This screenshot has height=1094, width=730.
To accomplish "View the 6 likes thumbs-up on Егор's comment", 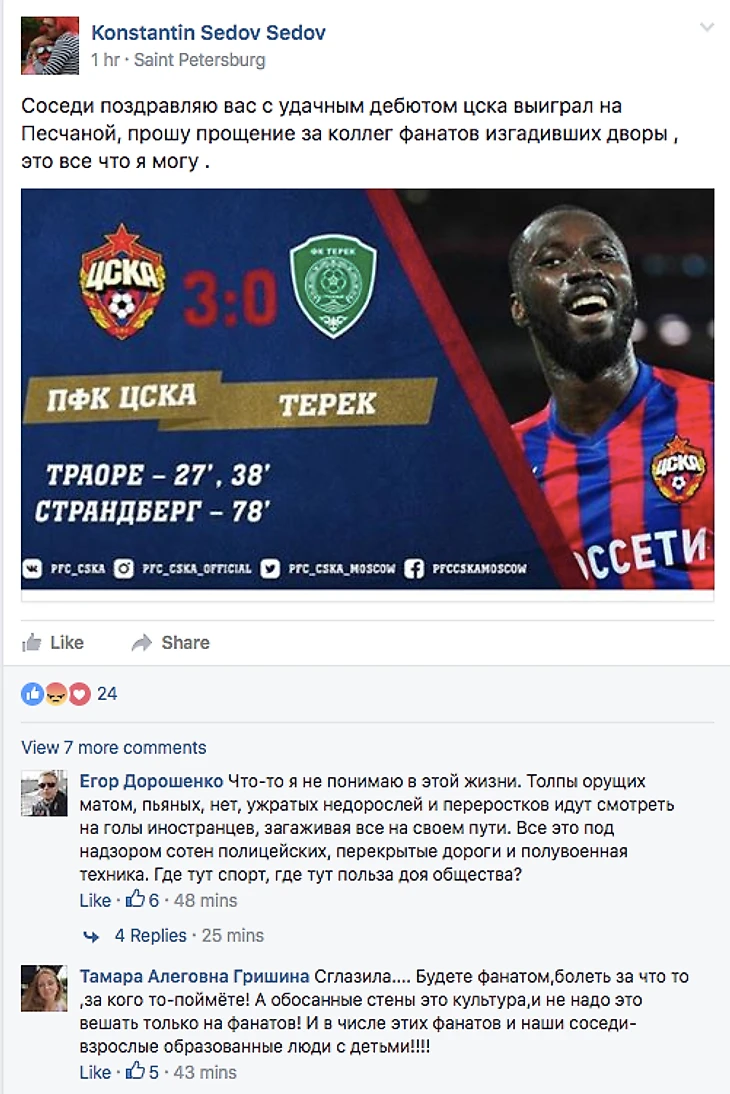I will click(x=142, y=899).
